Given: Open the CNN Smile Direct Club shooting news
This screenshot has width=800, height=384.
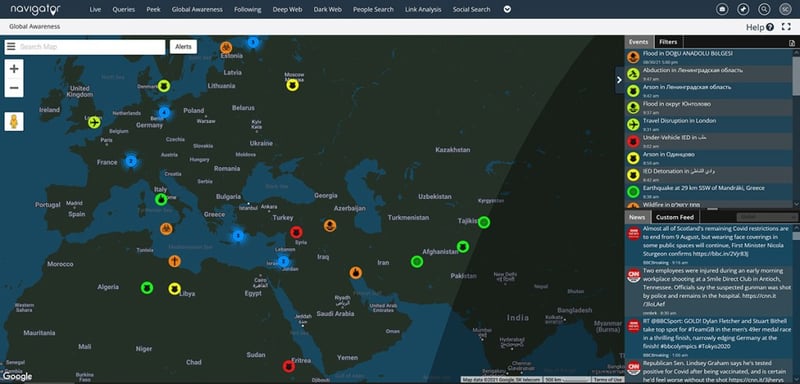Looking at the screenshot, I should pos(709,292).
